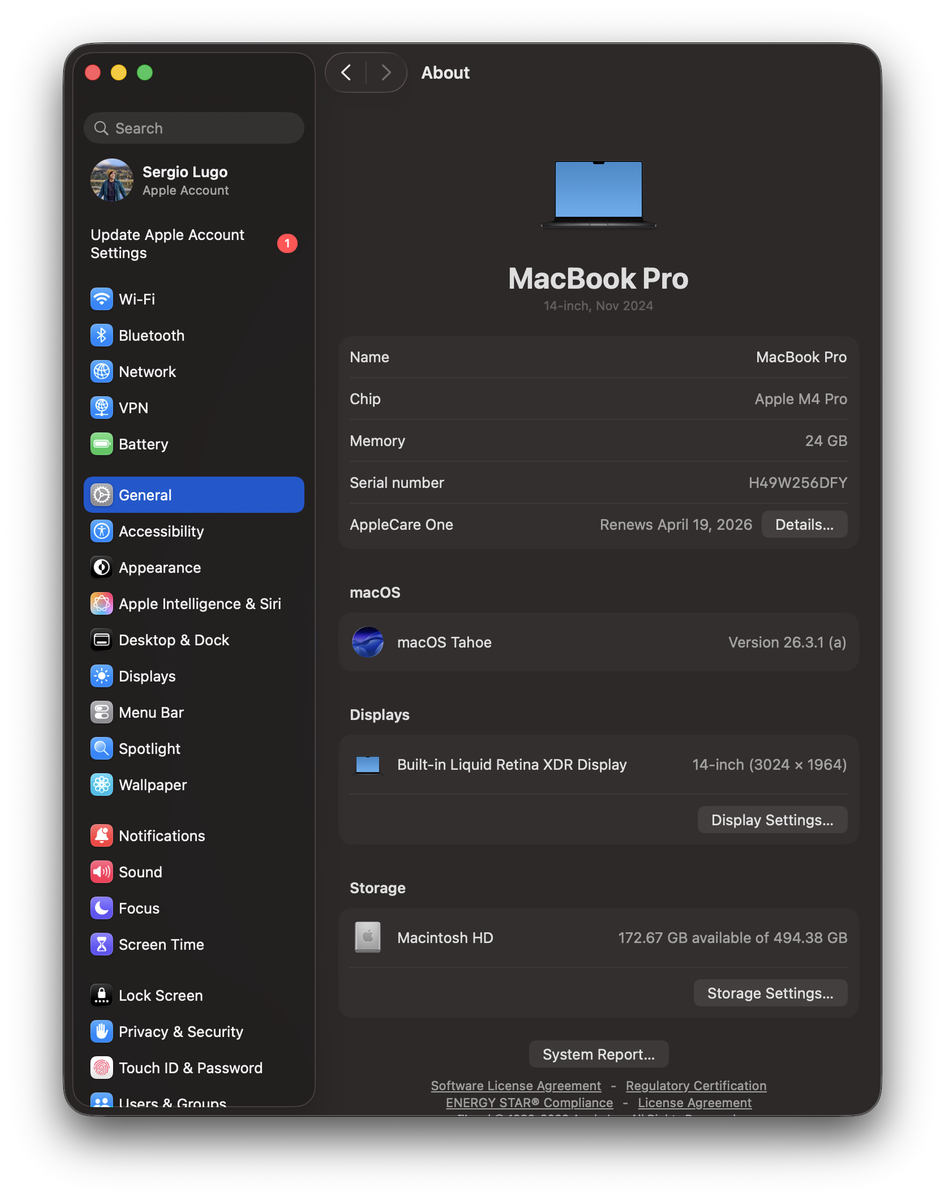
Task: Open the Wallpaper settings icon
Action: (x=101, y=785)
